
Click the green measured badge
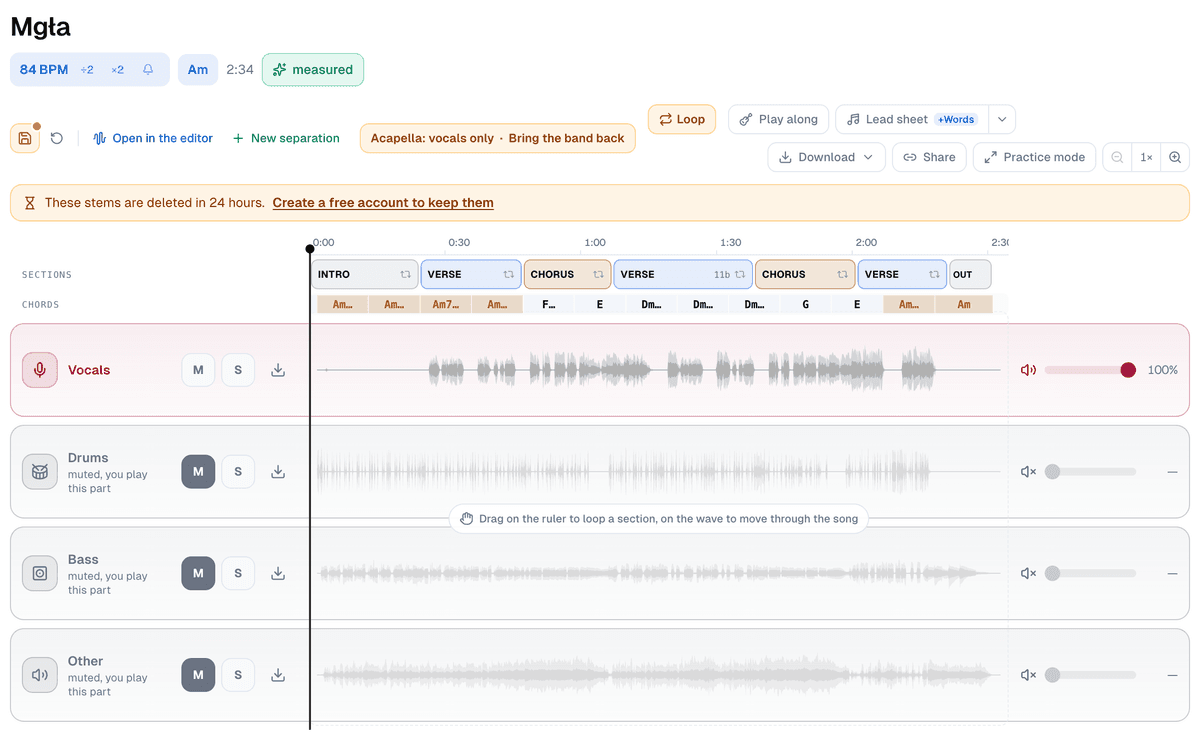tap(313, 70)
